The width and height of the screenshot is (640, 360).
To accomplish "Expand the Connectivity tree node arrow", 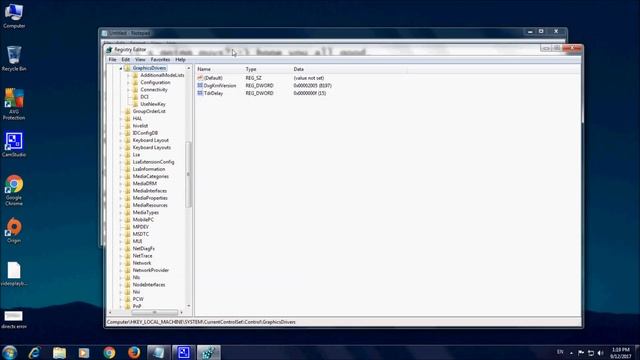I will tap(128, 90).
